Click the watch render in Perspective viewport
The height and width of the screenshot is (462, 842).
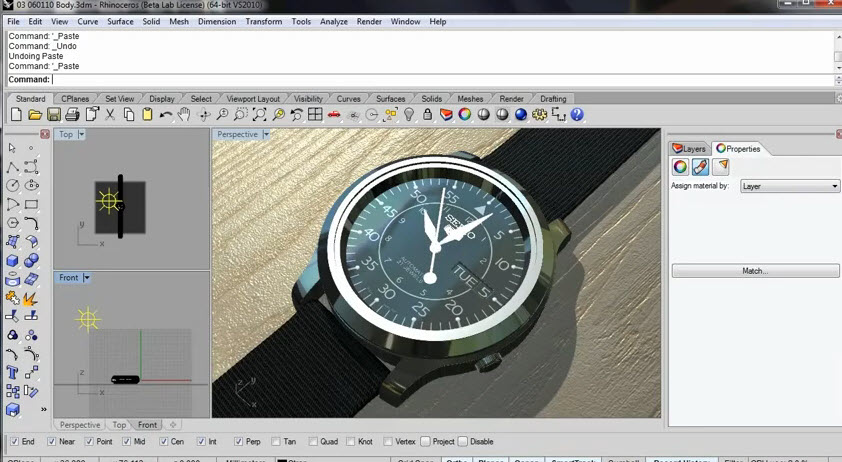tap(436, 272)
